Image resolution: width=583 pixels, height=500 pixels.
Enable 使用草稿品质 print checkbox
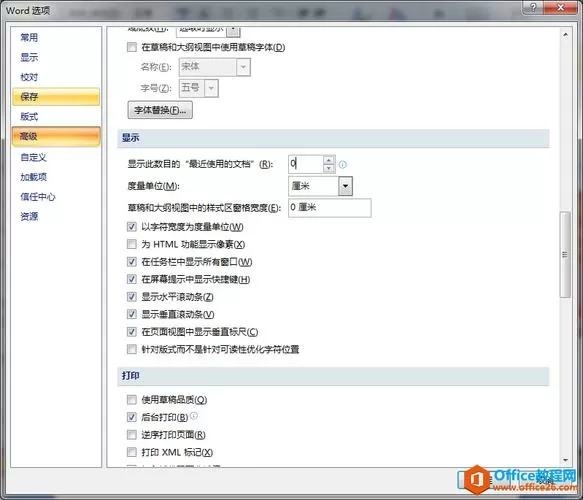point(132,399)
